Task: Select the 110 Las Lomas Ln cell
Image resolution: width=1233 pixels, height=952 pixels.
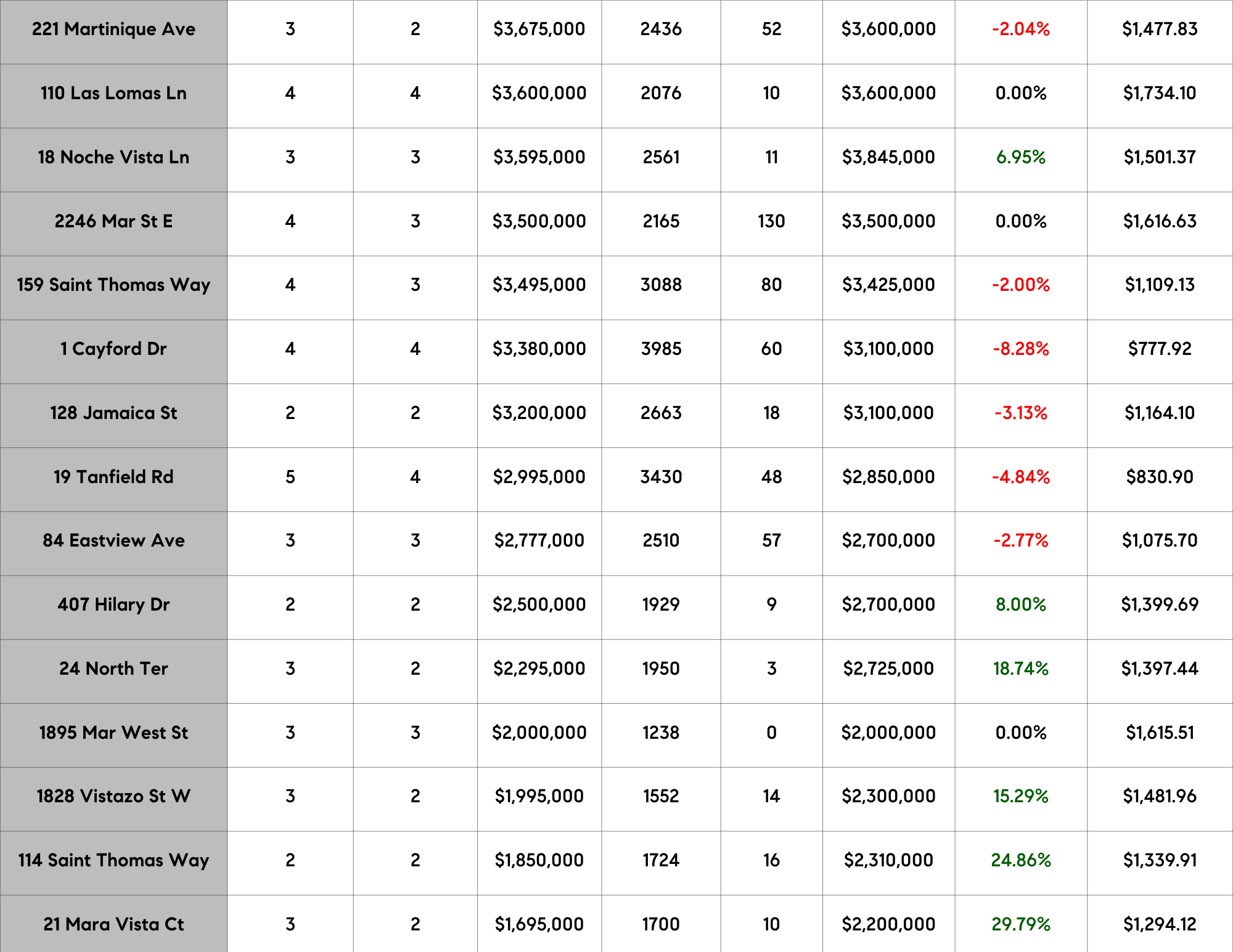Action: pyautogui.click(x=113, y=93)
